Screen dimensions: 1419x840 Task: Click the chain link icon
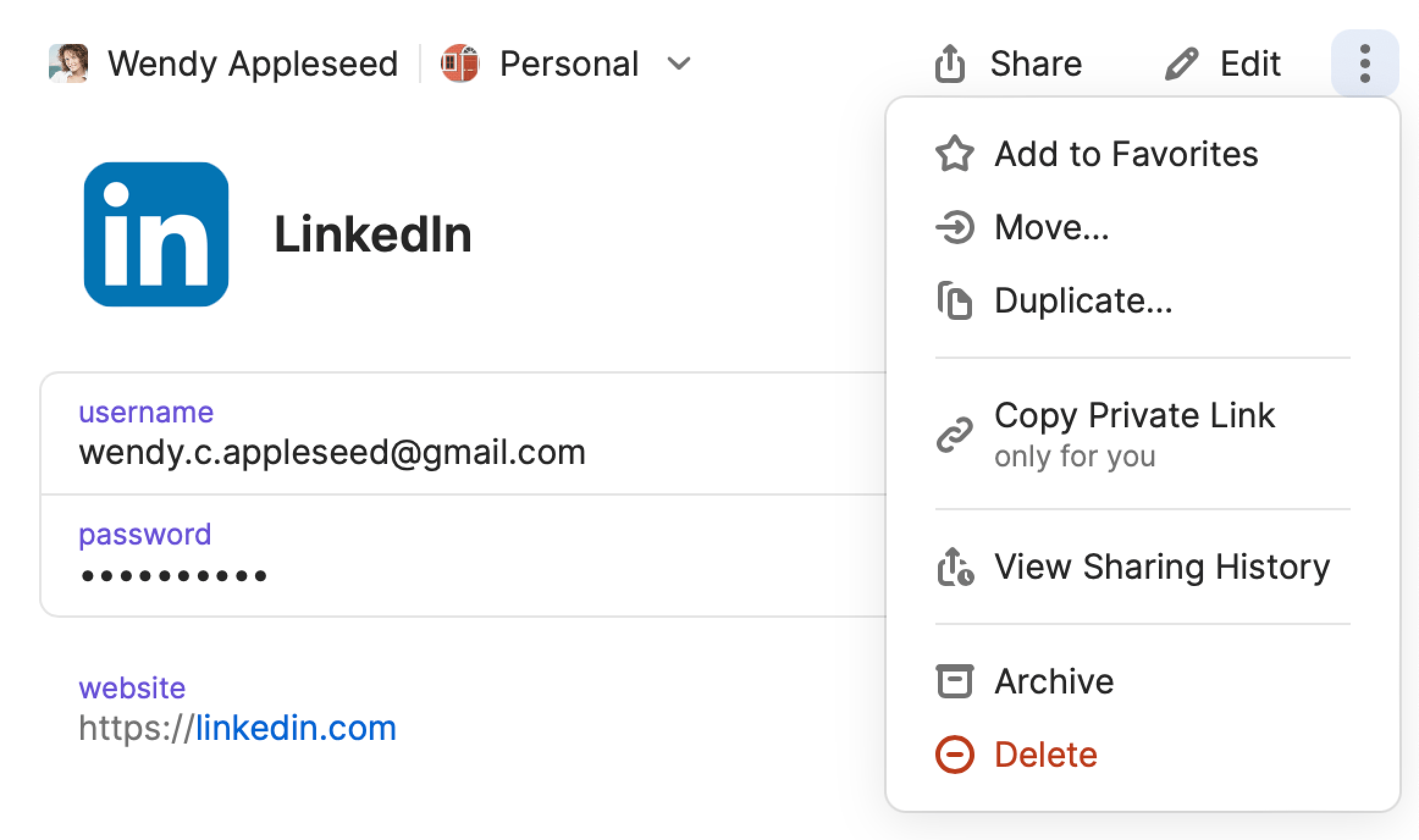pyautogui.click(x=954, y=435)
